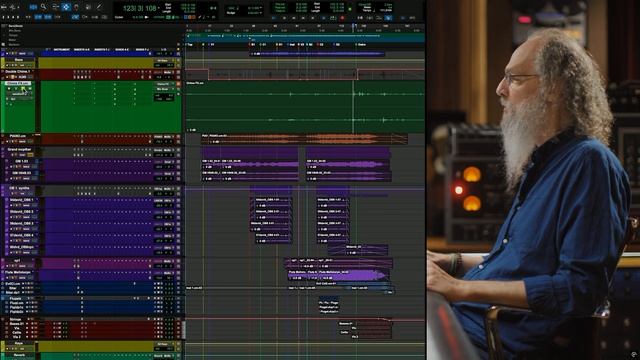Select the Sitar track name
640x360 pixels.
13,288
